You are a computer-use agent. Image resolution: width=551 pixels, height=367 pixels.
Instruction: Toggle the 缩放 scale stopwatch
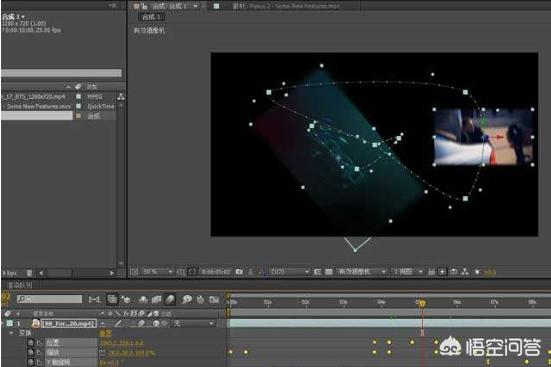pos(31,352)
